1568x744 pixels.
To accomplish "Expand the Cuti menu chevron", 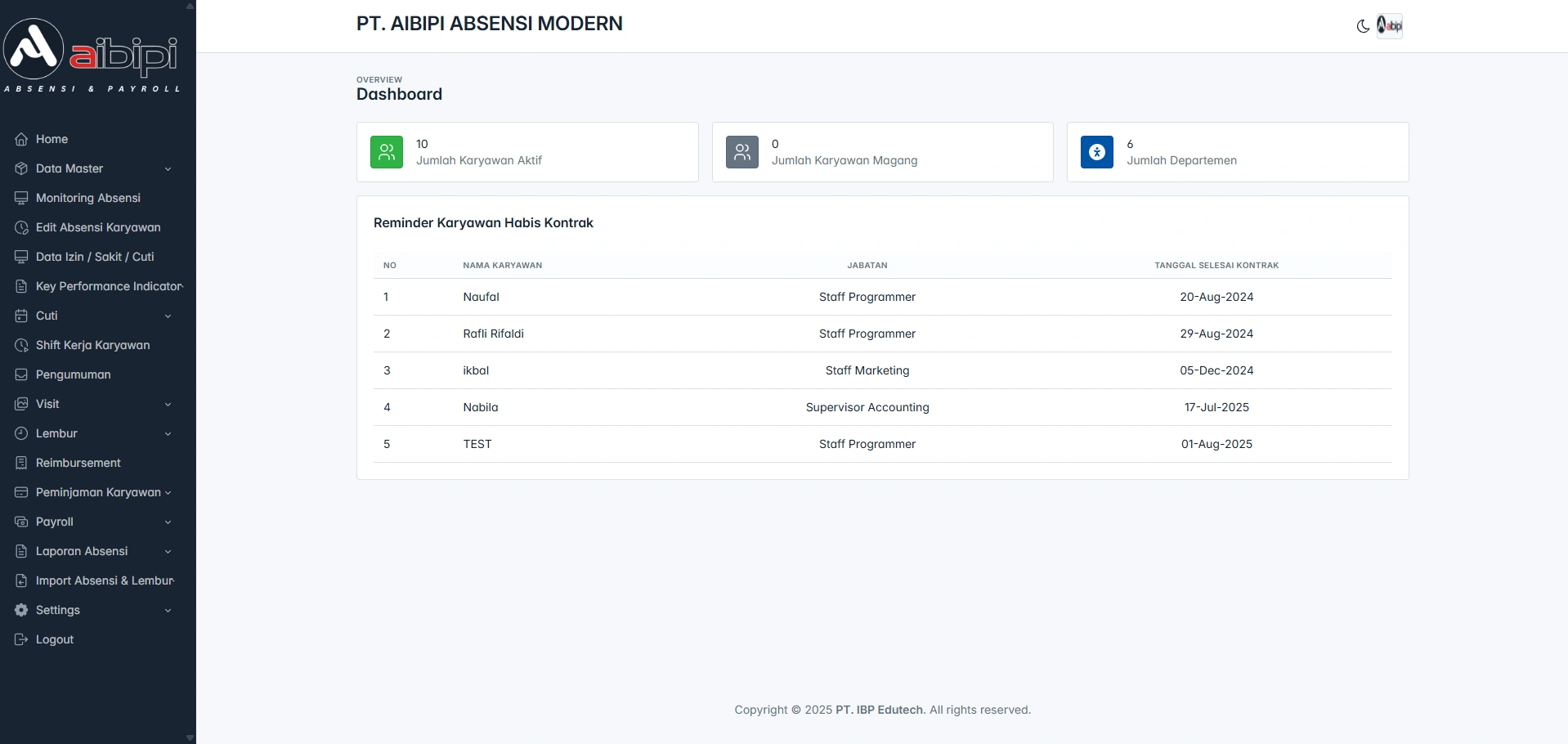I will (168, 316).
